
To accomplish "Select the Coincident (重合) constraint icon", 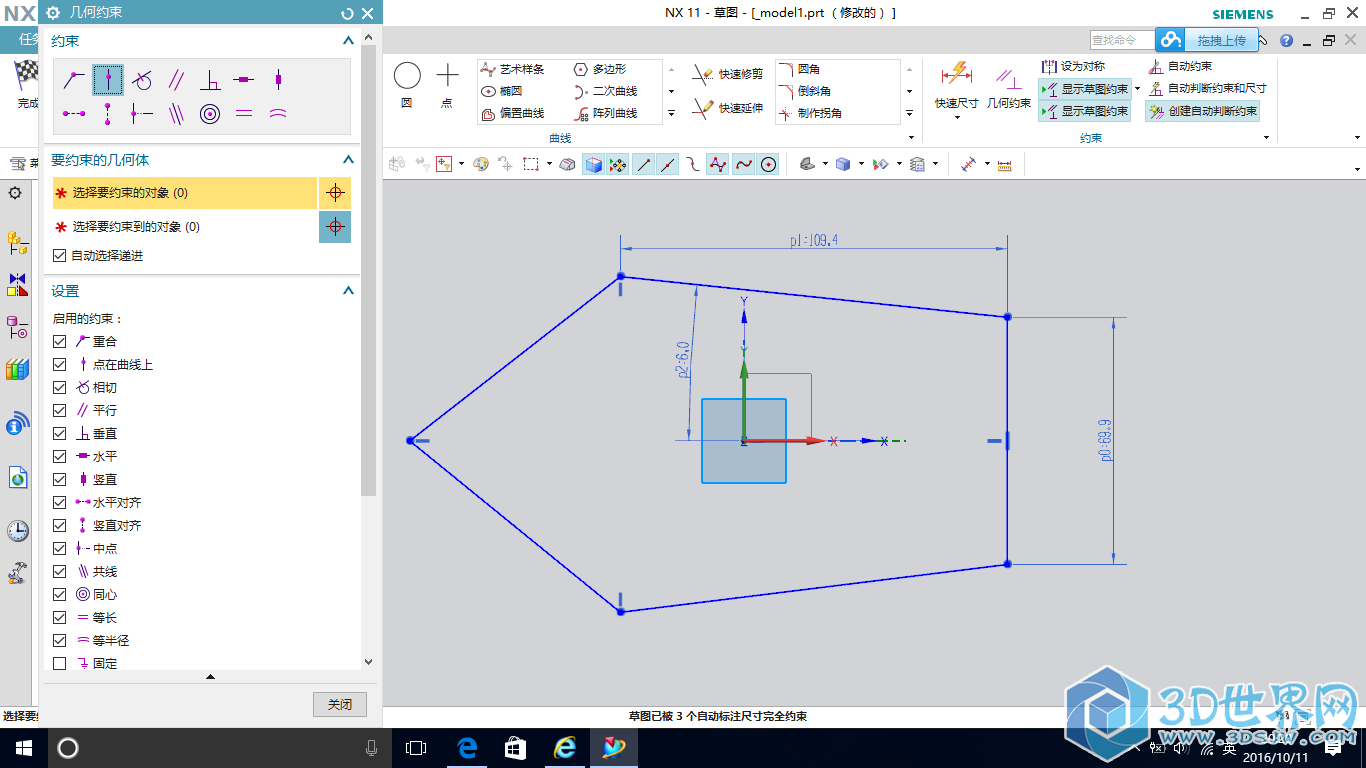I will [73, 80].
